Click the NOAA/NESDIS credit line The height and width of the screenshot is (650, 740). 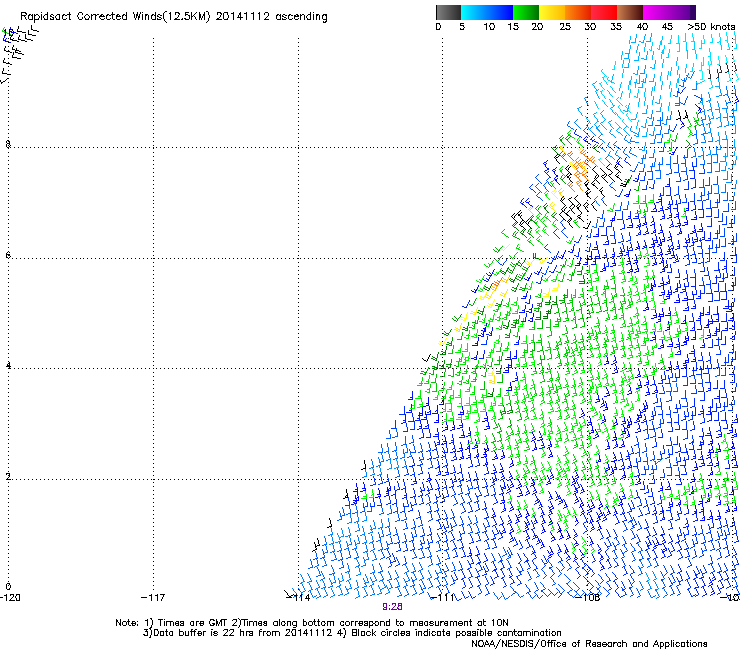589,644
